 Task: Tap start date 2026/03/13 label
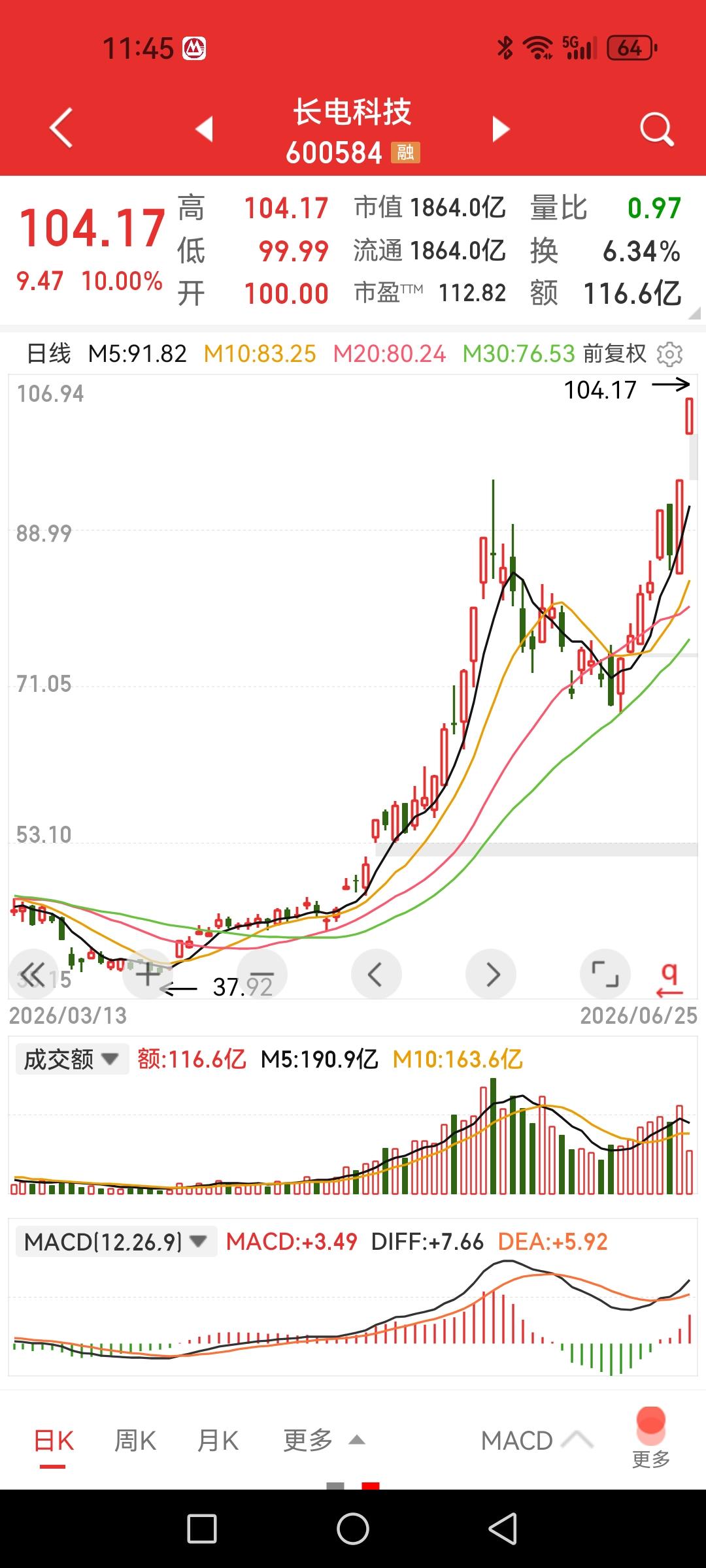68,1015
